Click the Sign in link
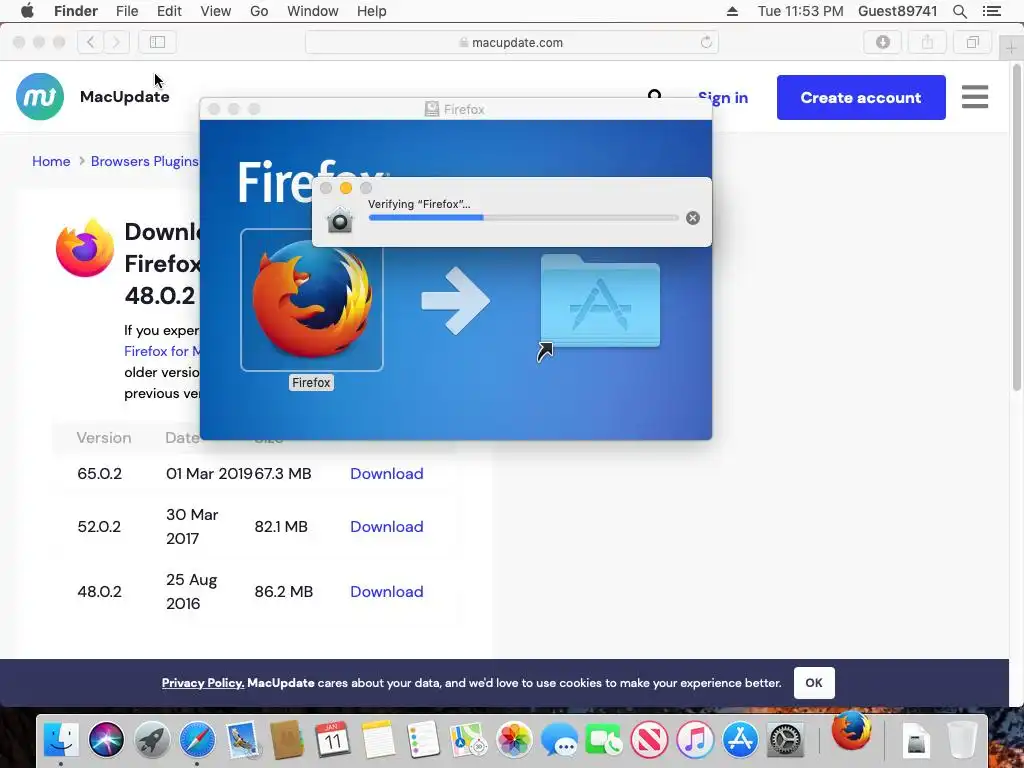This screenshot has height=768, width=1024. (x=723, y=98)
